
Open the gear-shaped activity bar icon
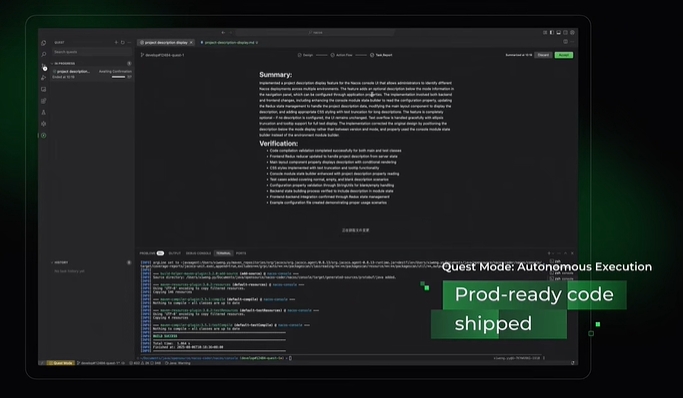44,124
